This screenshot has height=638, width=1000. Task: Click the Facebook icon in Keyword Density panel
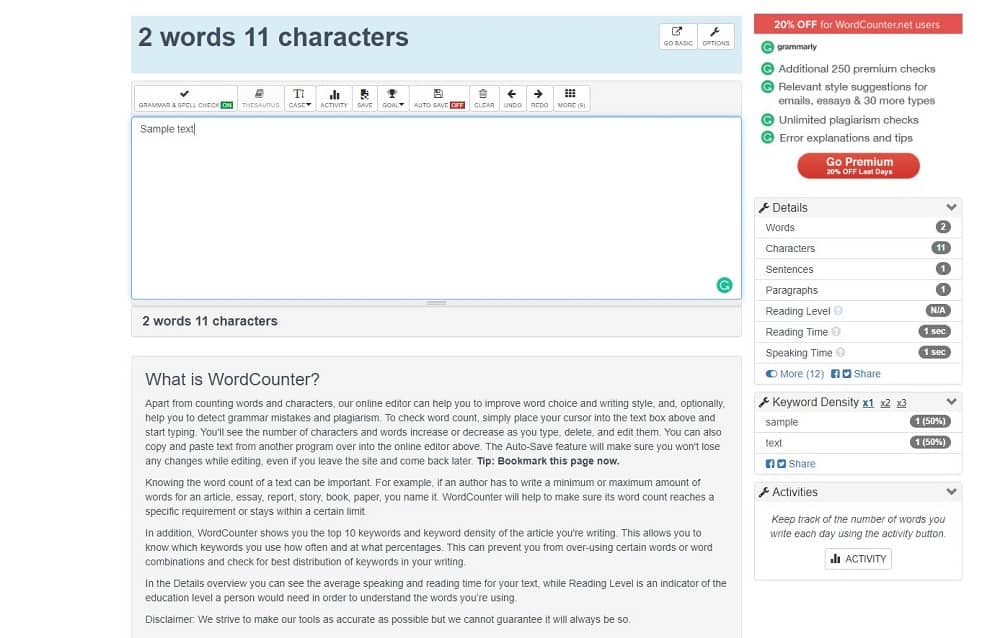tap(770, 464)
